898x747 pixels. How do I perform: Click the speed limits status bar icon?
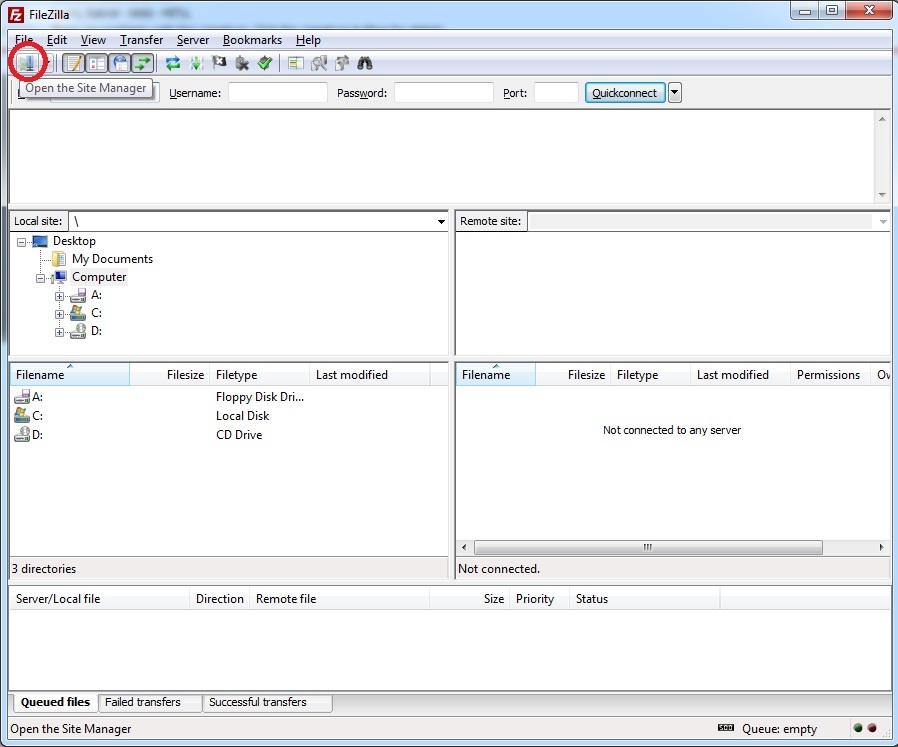coord(726,728)
